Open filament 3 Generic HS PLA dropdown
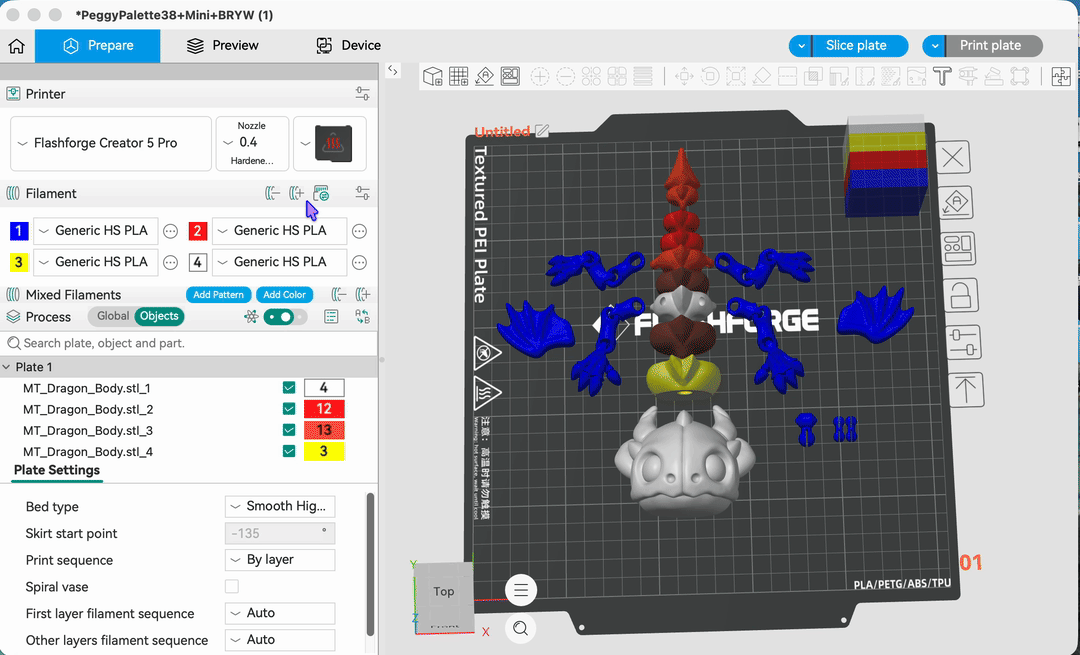 click(96, 262)
